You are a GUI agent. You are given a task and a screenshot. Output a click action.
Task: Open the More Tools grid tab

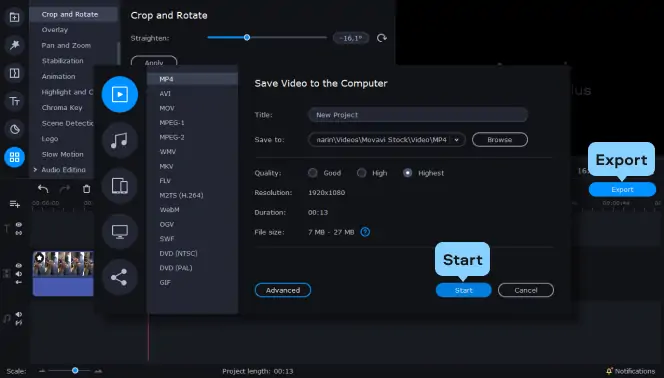point(14,157)
